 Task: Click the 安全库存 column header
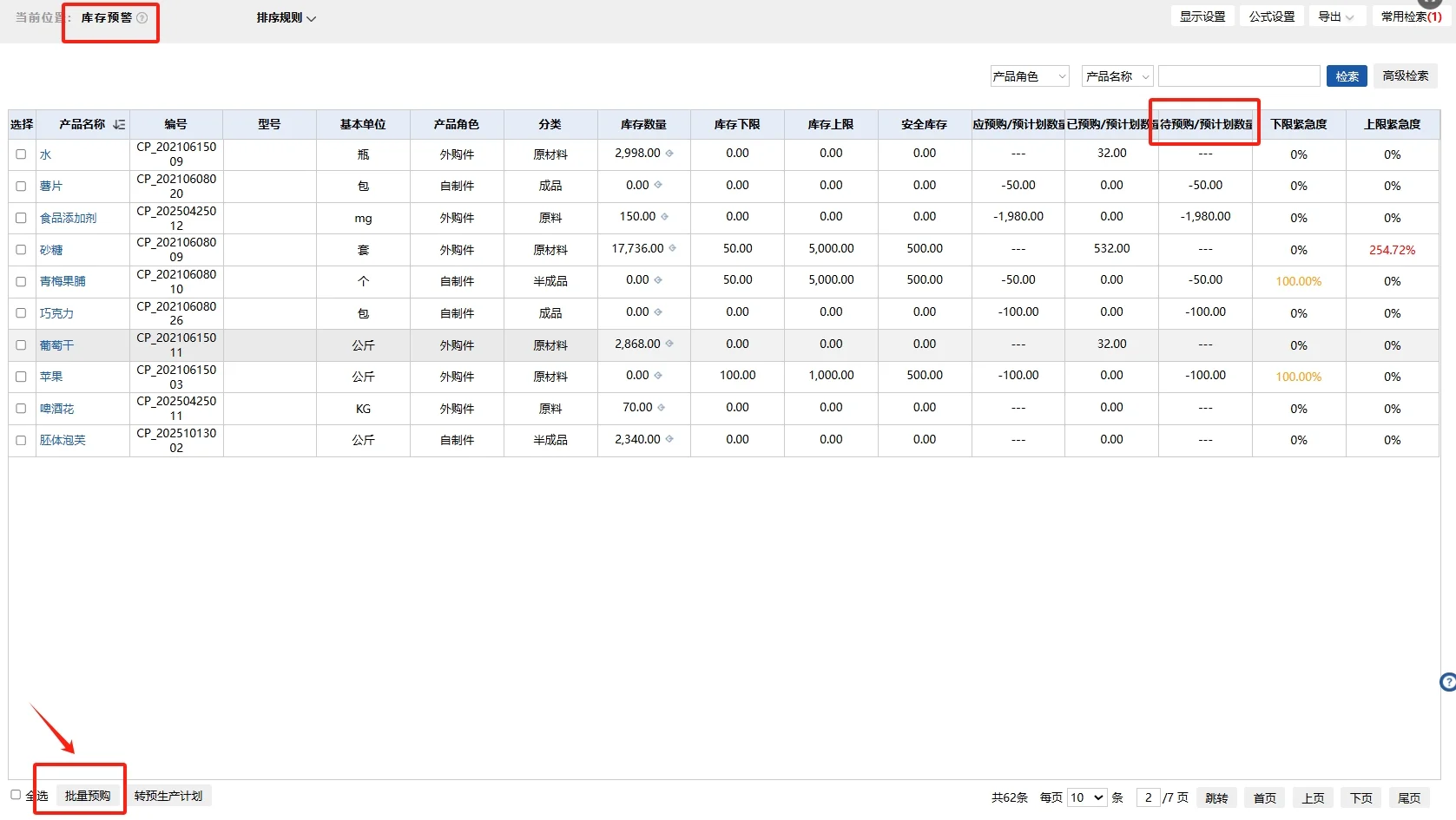coord(925,125)
